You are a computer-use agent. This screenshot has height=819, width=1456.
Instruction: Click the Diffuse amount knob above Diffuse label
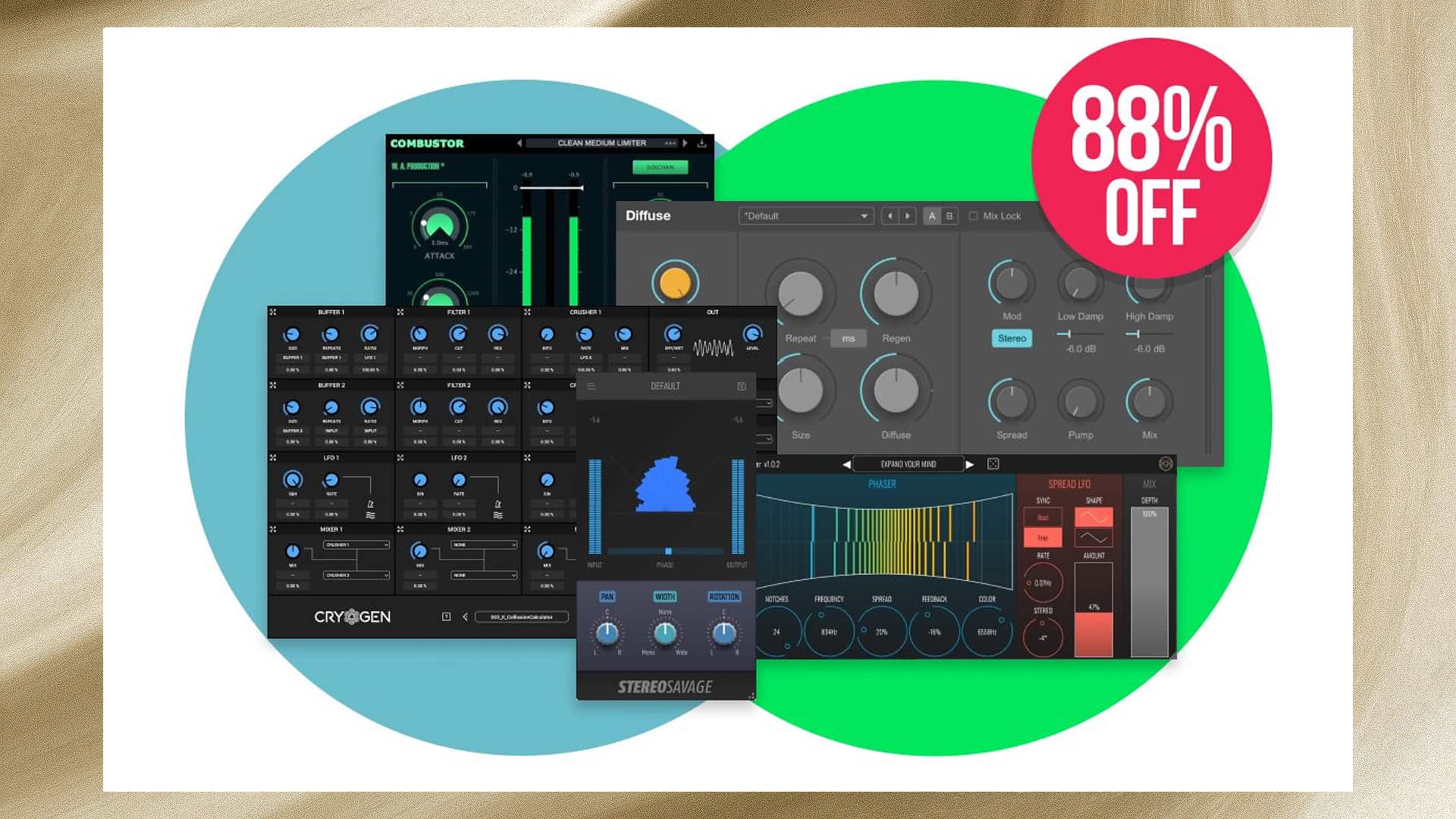(896, 391)
